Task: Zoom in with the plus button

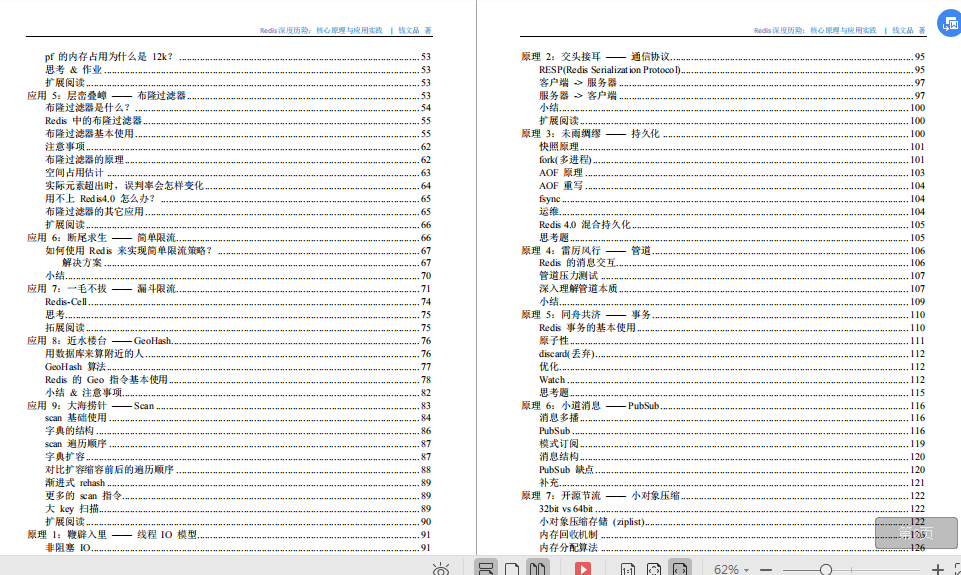Action: tap(937, 569)
